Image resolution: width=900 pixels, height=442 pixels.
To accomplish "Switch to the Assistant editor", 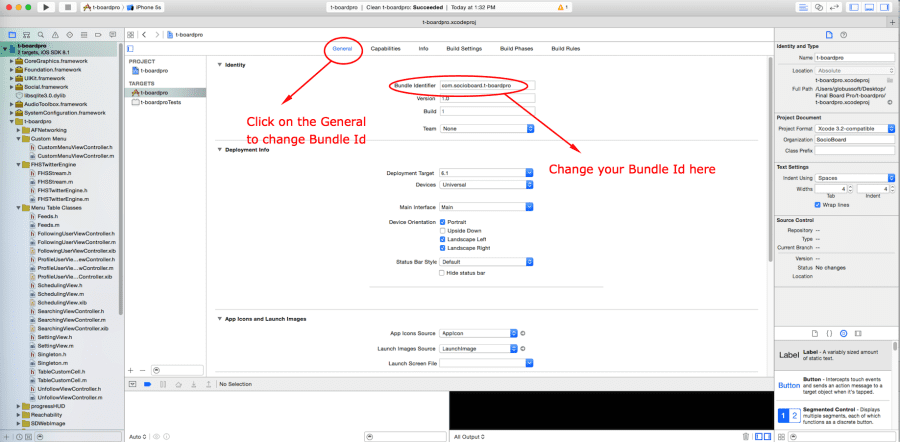I will 818,7.
